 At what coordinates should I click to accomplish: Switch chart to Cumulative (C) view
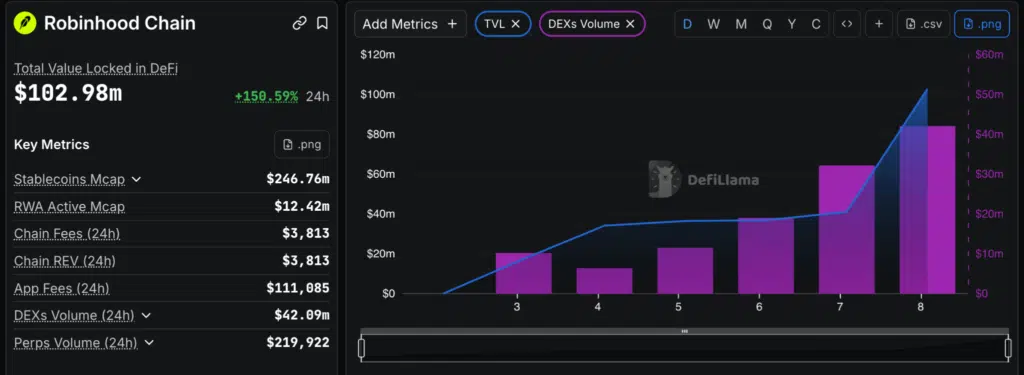point(816,24)
